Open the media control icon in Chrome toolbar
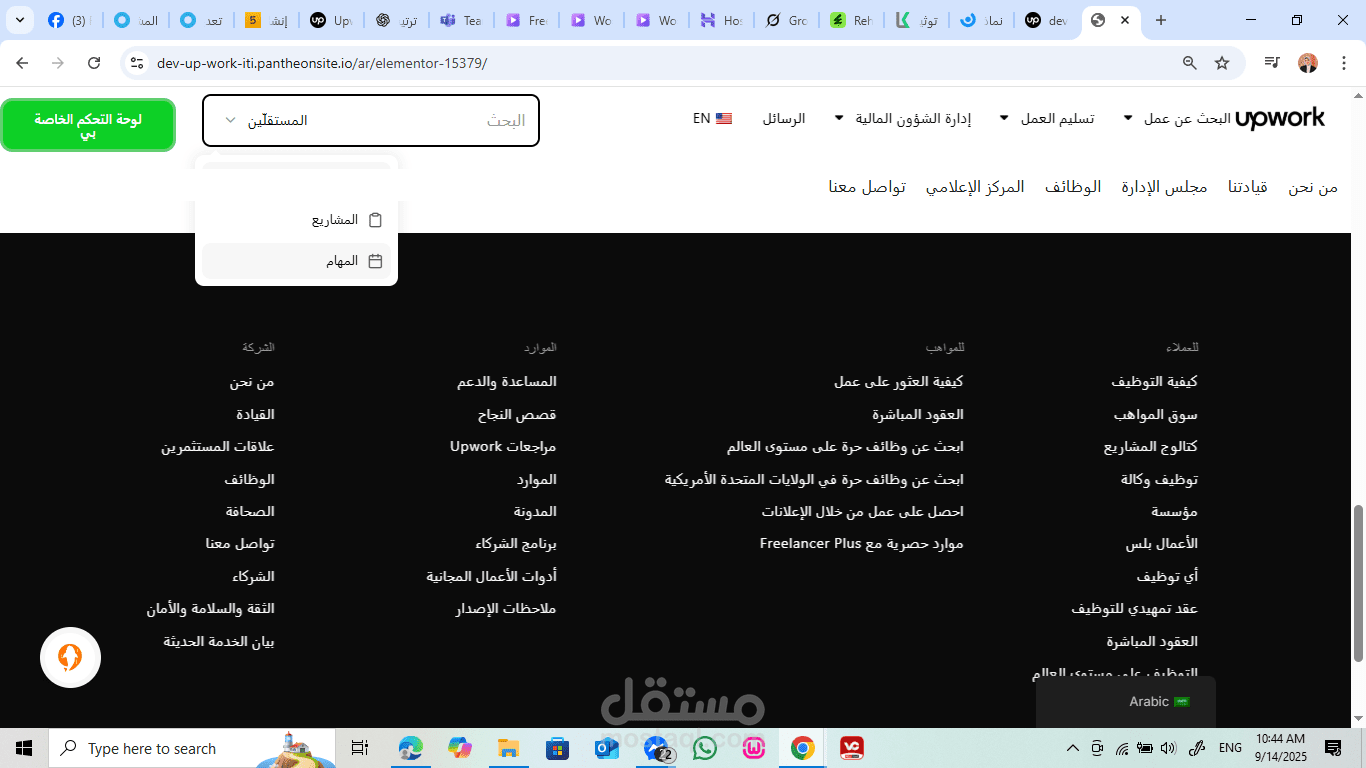 pos(1272,63)
